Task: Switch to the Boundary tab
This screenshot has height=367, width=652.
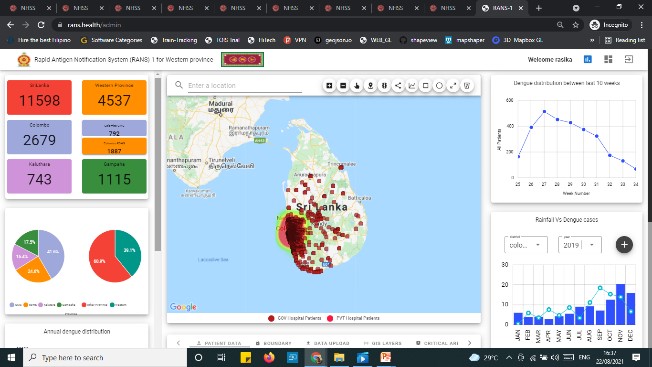Action: [x=274, y=343]
